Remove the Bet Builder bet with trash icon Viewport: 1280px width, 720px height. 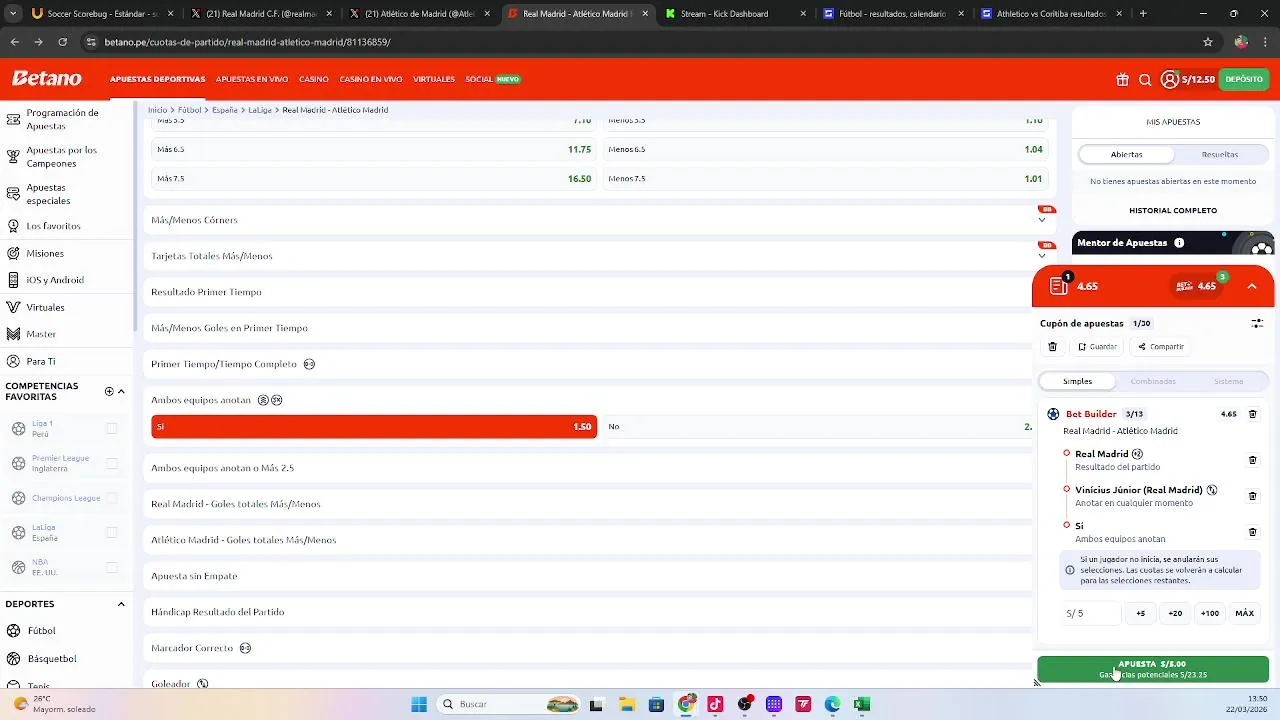pyautogui.click(x=1253, y=414)
